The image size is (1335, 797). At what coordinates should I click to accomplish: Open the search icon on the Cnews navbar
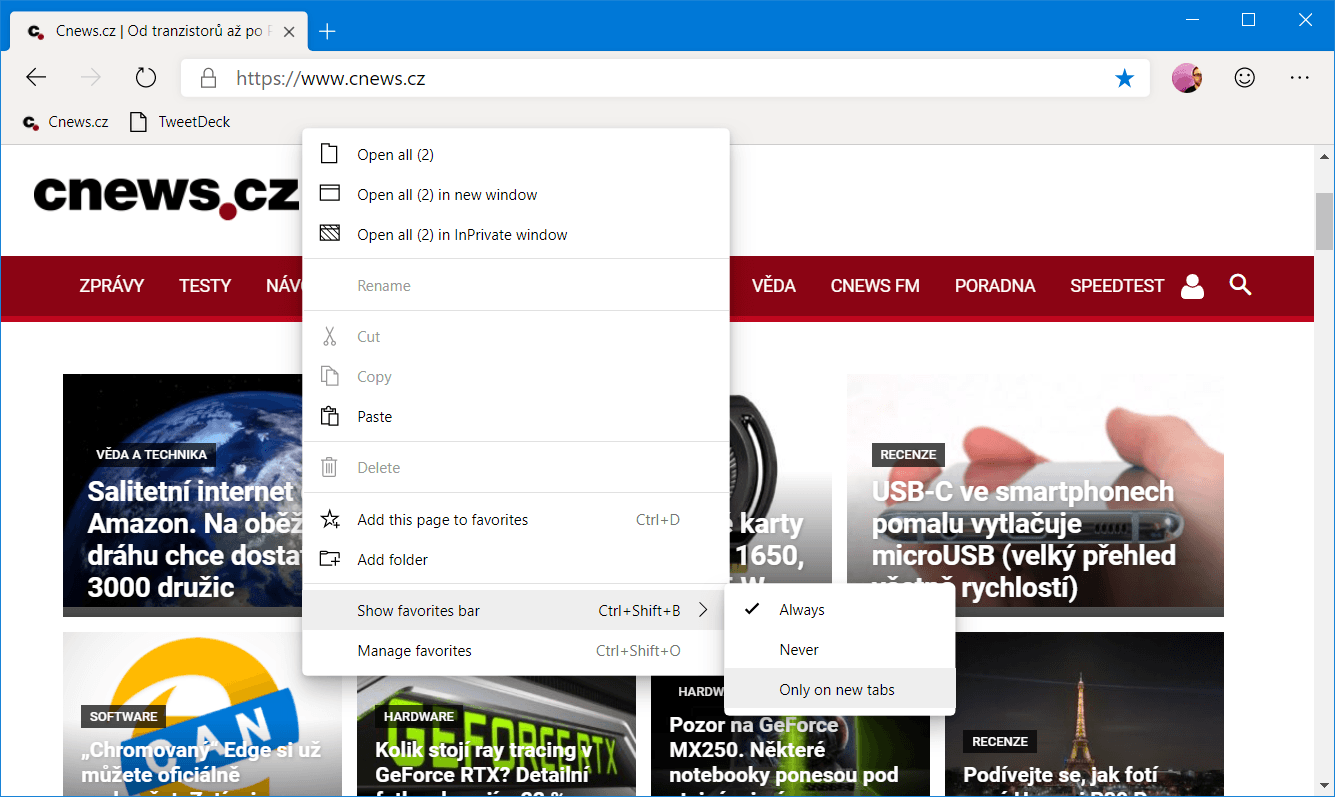coord(1240,285)
